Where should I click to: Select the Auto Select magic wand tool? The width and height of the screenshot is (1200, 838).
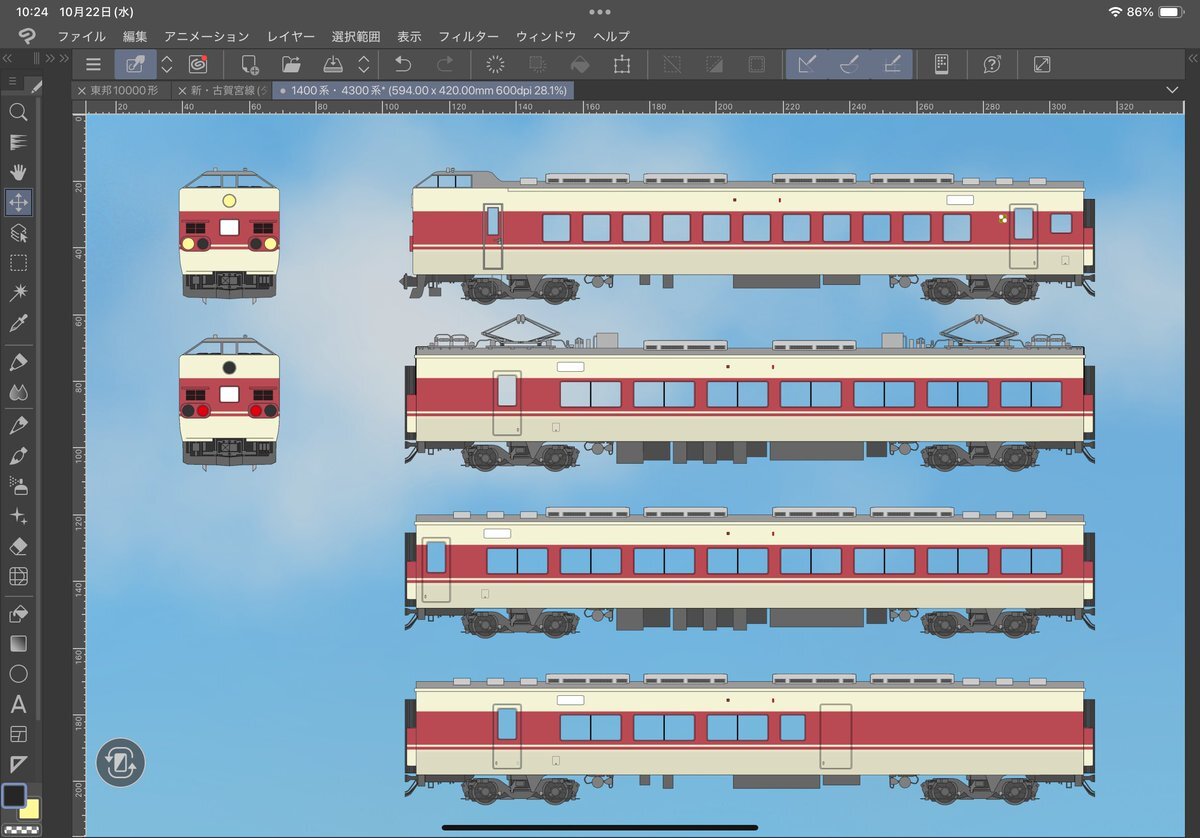click(18, 293)
